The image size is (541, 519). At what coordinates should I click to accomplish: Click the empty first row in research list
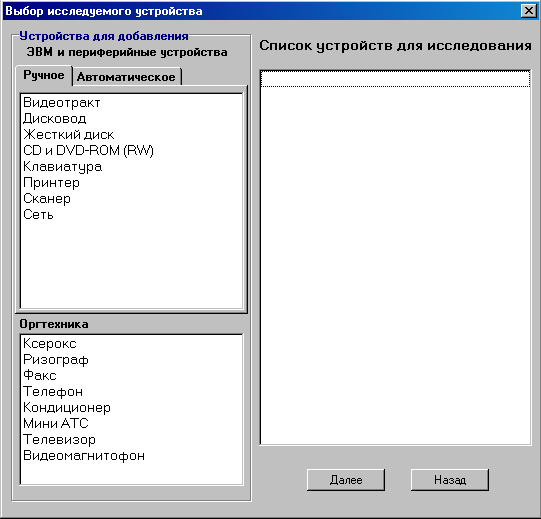(x=395, y=79)
